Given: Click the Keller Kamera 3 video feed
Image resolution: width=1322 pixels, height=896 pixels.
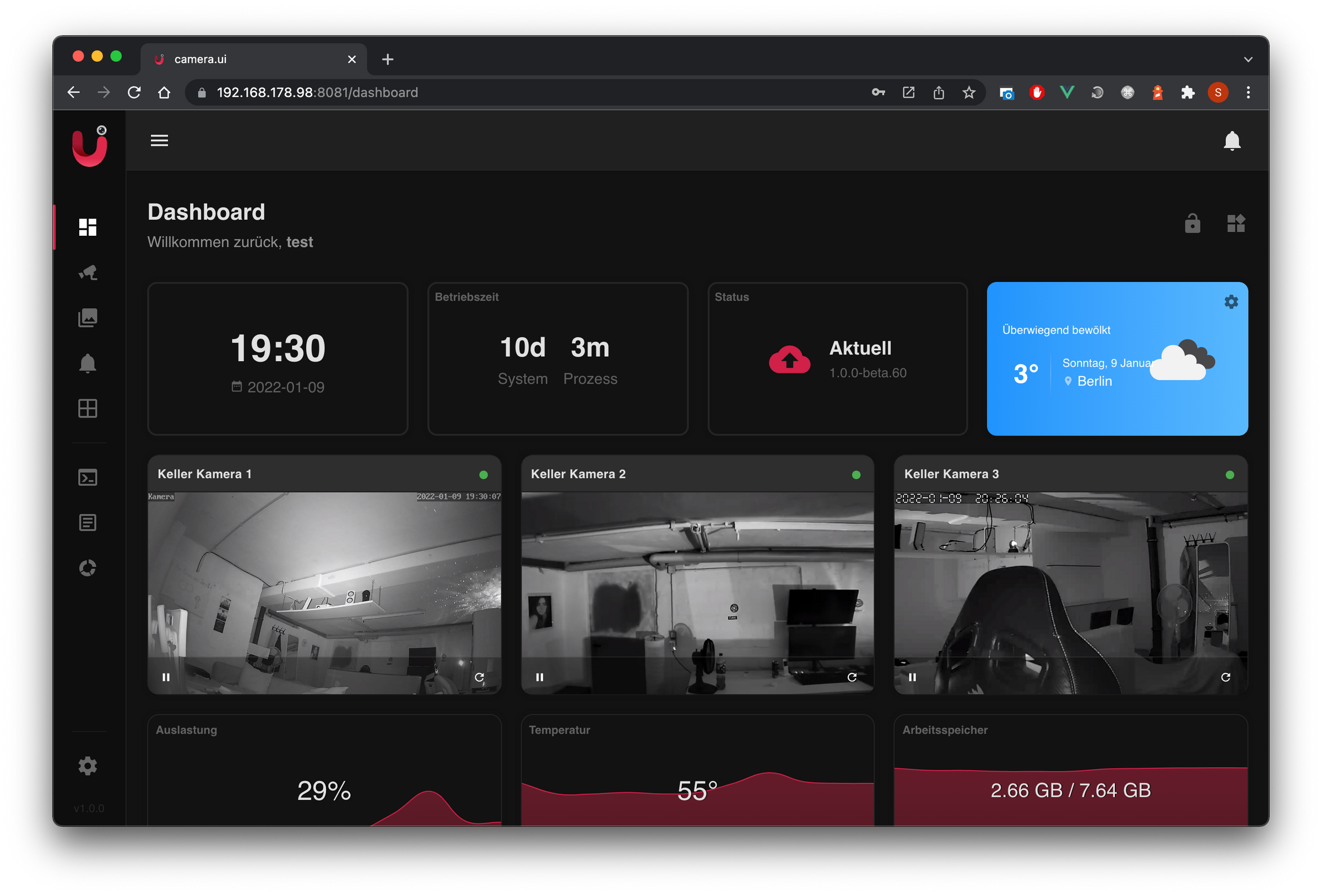Looking at the screenshot, I should (1071, 593).
